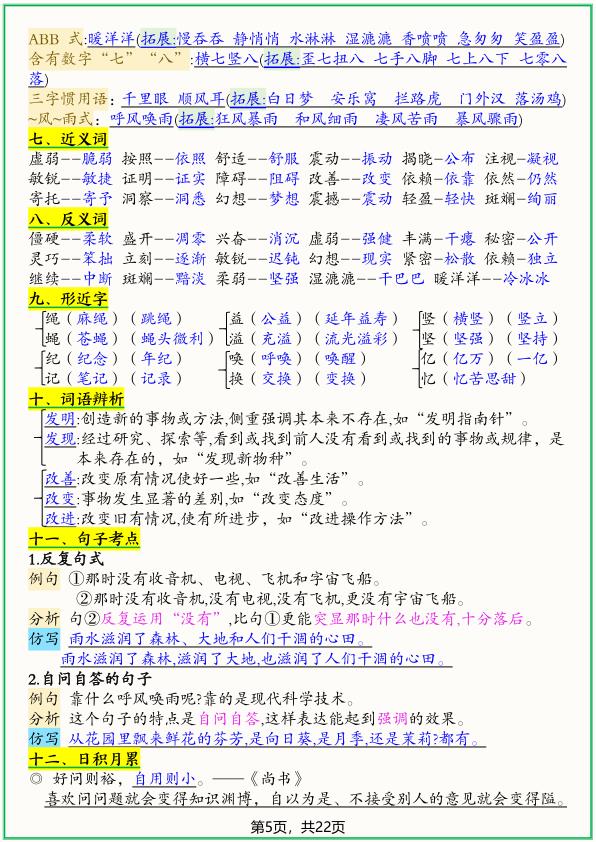Viewport: 596px width, 842px height.
Task: Click the synonym 凝视
Action: click(x=542, y=159)
